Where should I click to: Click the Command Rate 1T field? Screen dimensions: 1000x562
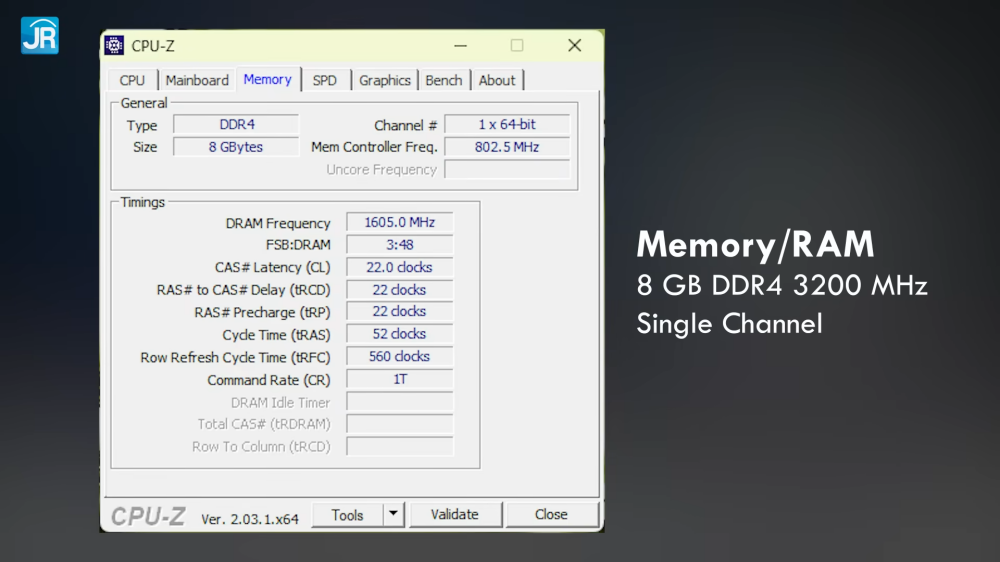click(x=399, y=380)
